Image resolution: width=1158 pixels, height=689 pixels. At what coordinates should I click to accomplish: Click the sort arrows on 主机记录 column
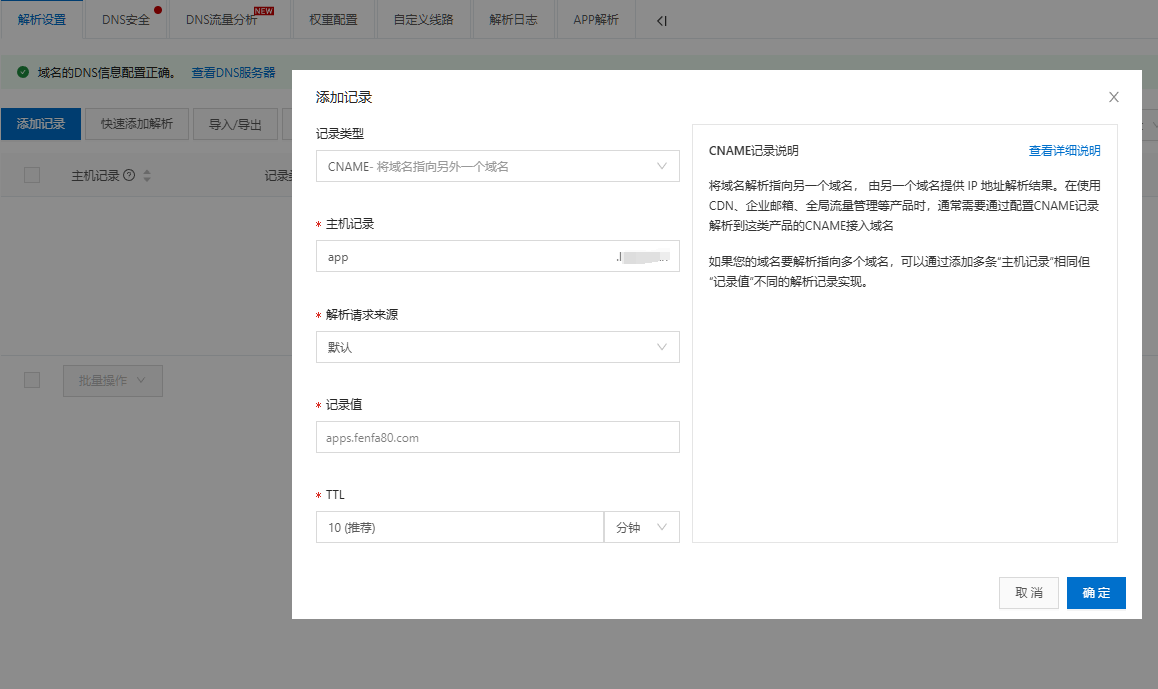(x=148, y=176)
